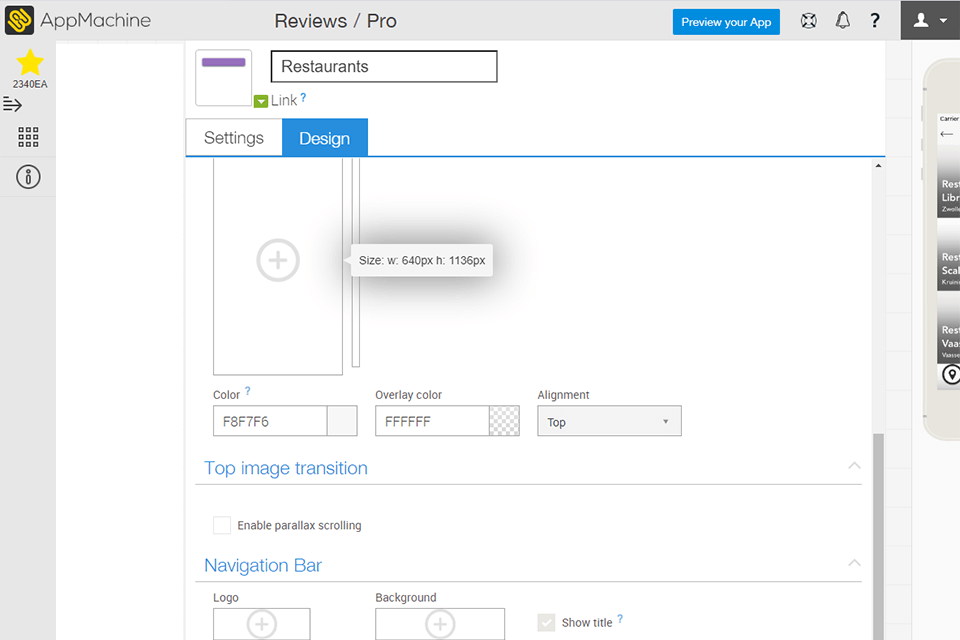Switch to the Settings tab
Image resolution: width=960 pixels, height=640 pixels.
234,138
